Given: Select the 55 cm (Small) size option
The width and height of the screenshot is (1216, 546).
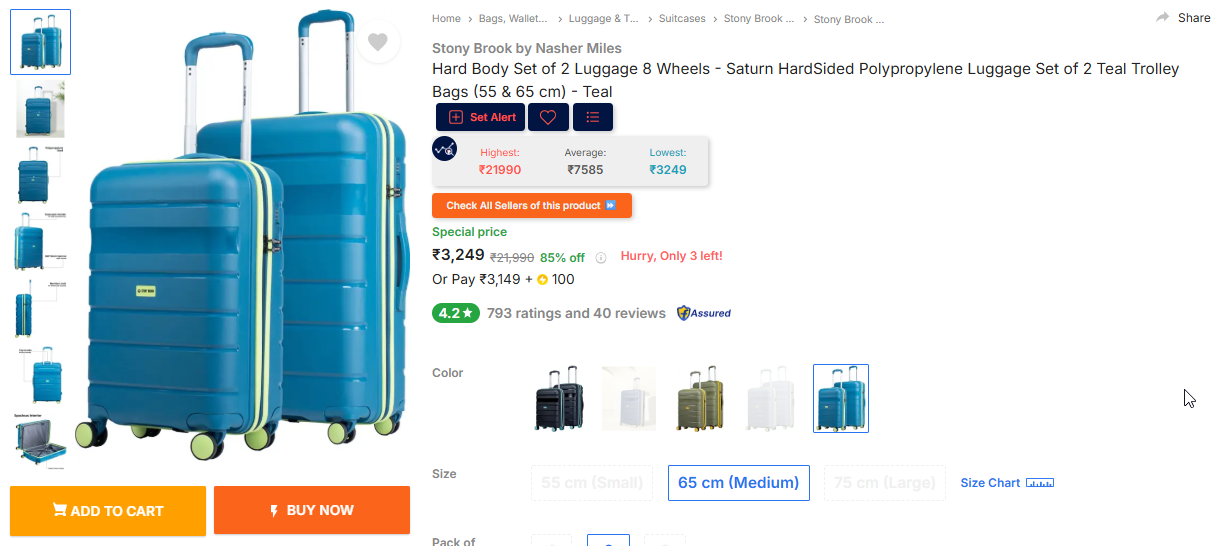Looking at the screenshot, I should point(591,483).
